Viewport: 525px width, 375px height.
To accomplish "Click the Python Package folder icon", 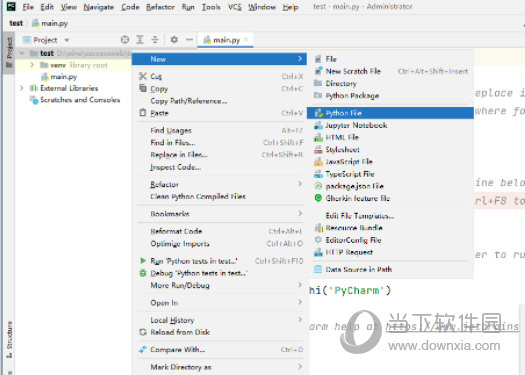I will (x=318, y=95).
